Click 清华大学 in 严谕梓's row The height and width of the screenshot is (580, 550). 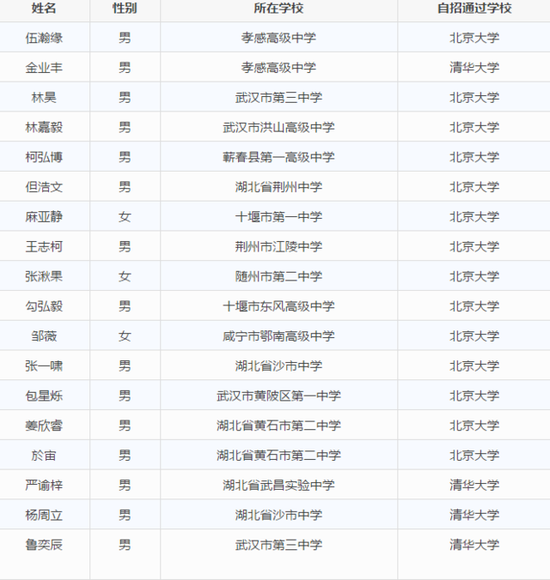(474, 485)
